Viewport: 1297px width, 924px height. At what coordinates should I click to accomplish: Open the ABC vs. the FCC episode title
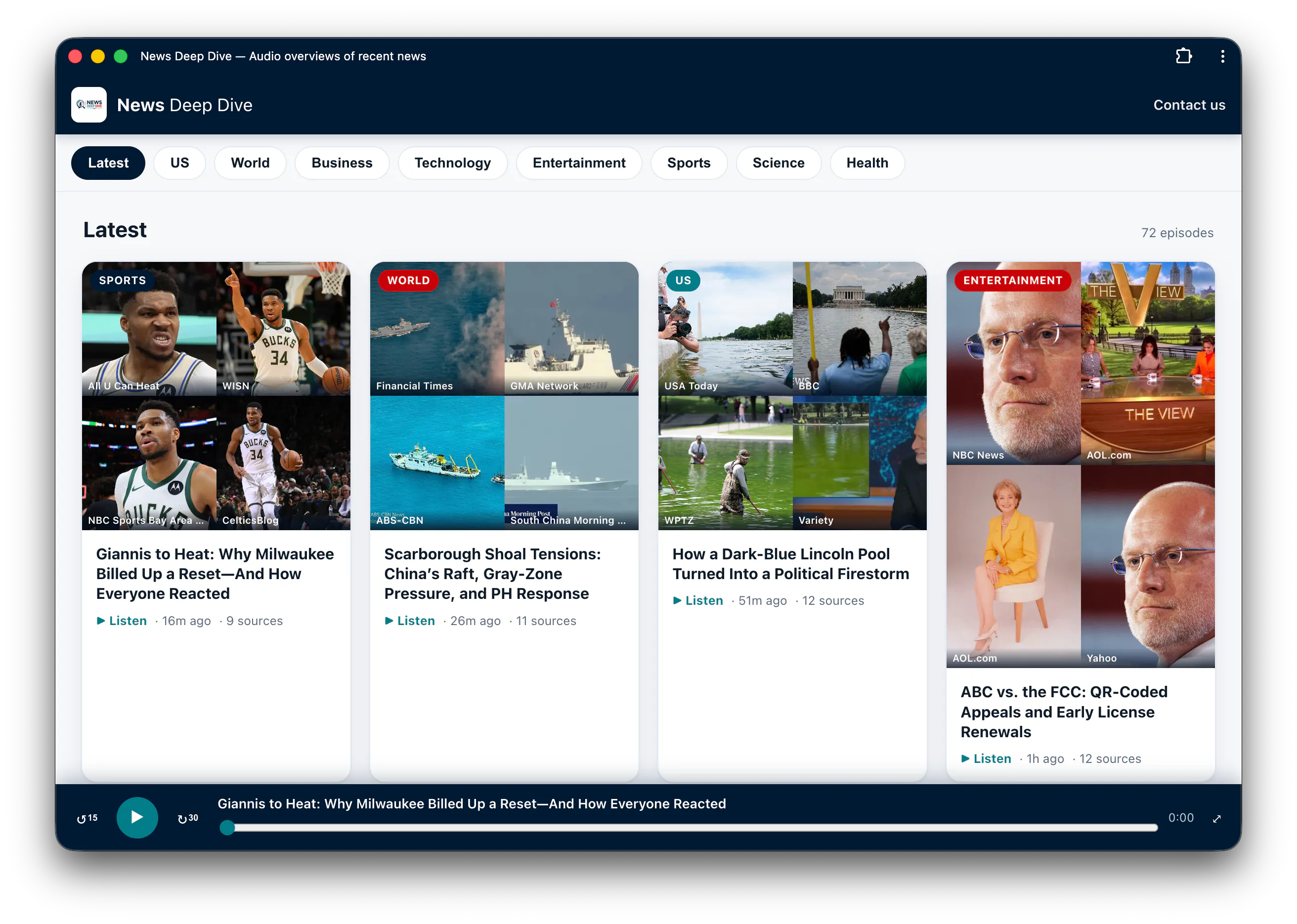point(1064,712)
